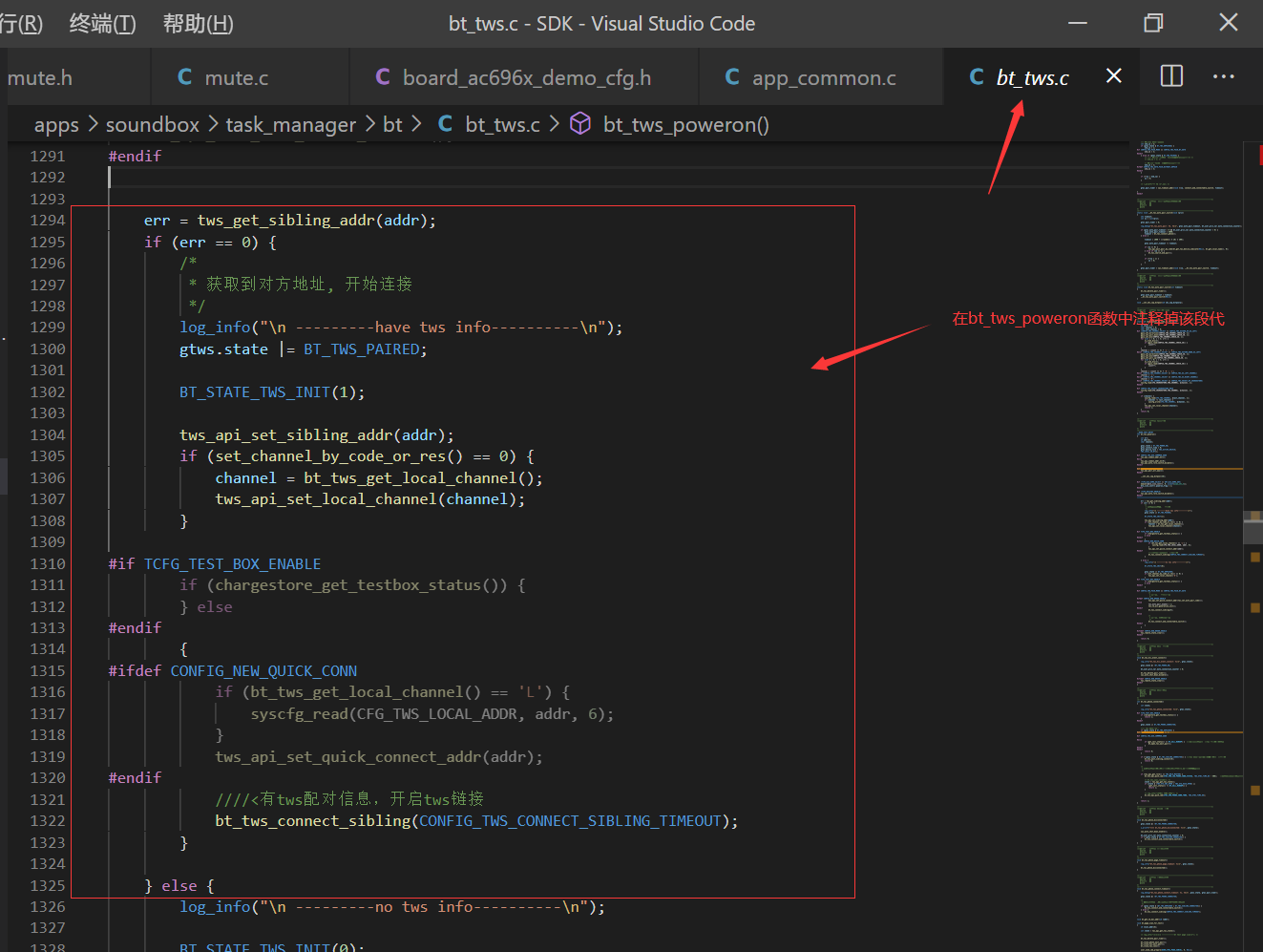Open the bt_tws.c breadcrumb dropdown

502,124
